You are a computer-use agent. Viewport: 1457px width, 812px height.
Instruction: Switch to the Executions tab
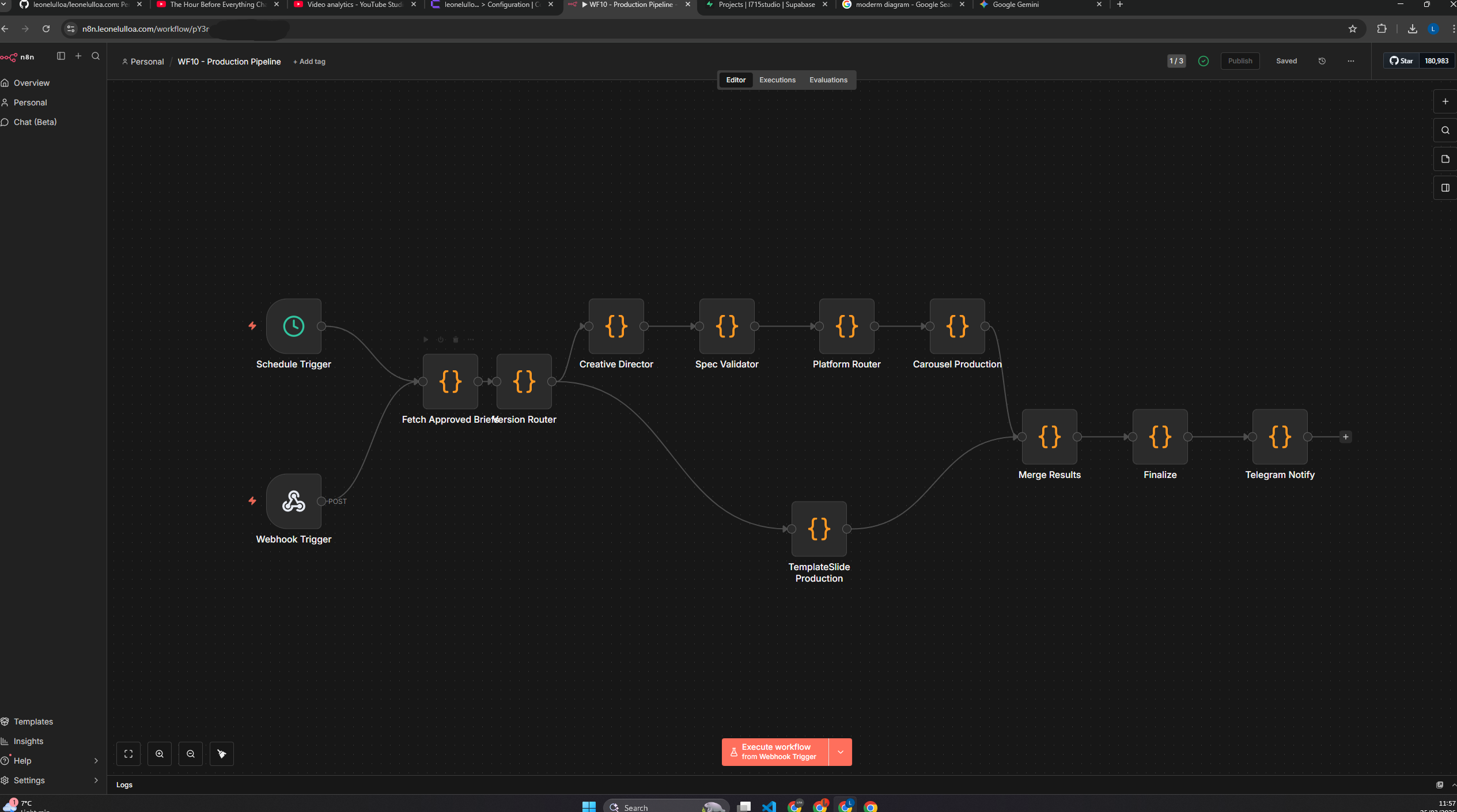(x=777, y=80)
